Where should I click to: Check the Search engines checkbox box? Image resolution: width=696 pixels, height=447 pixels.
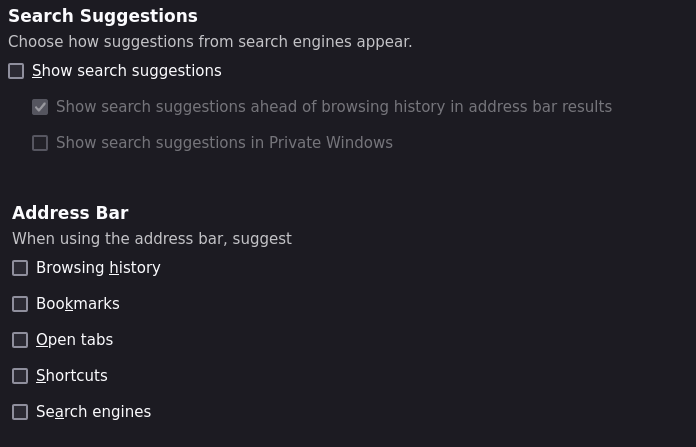coord(20,412)
